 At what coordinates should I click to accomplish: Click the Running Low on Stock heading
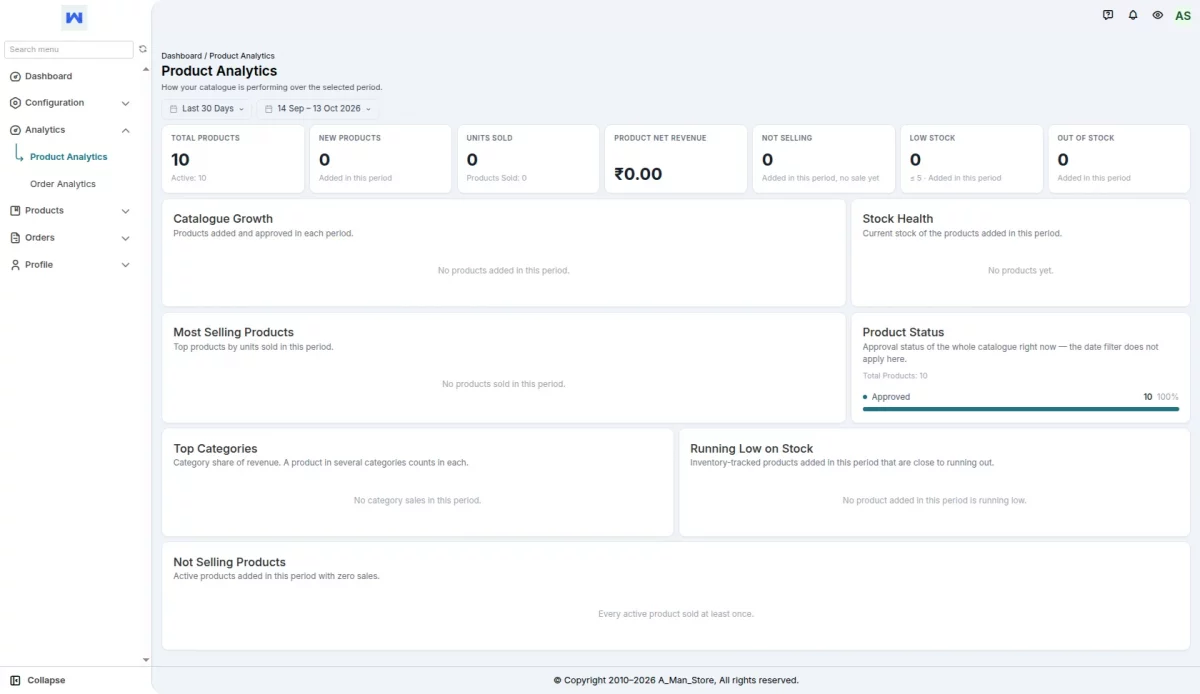click(x=752, y=449)
